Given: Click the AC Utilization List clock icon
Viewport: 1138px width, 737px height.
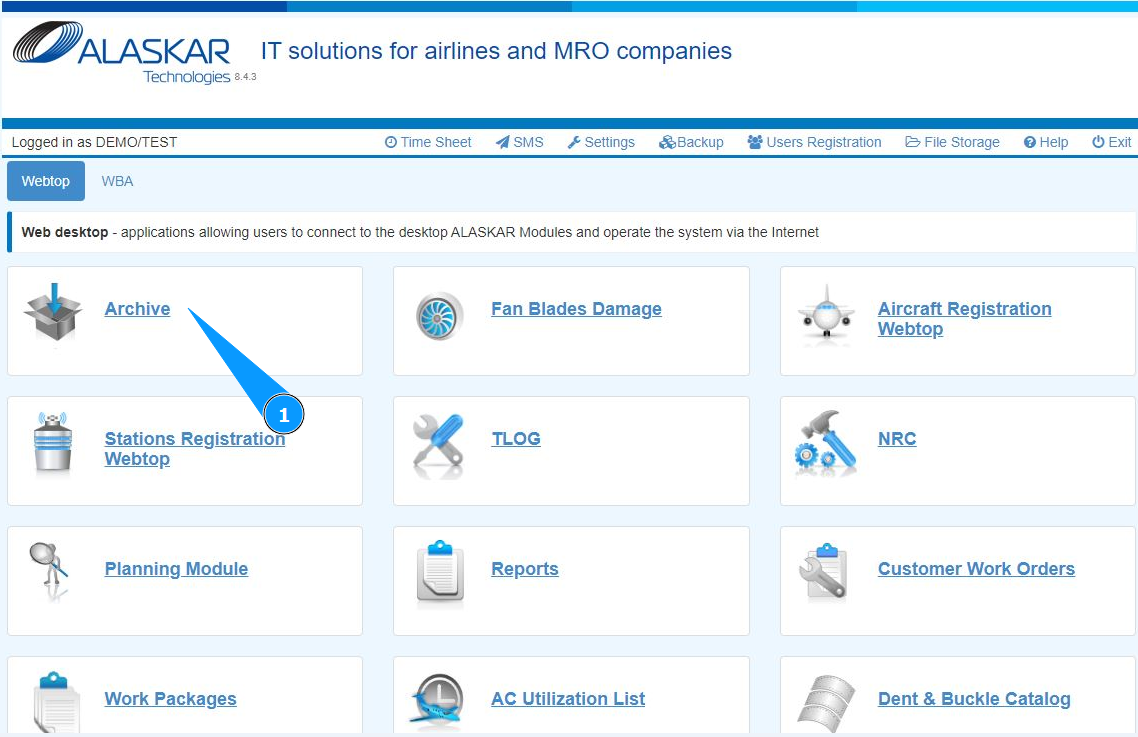Looking at the screenshot, I should (x=437, y=700).
